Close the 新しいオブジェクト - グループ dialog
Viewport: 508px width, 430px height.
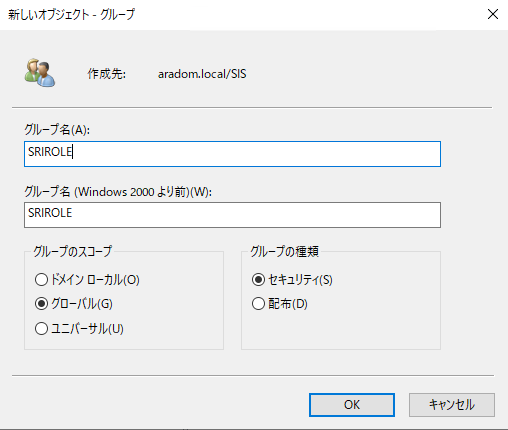click(x=493, y=14)
